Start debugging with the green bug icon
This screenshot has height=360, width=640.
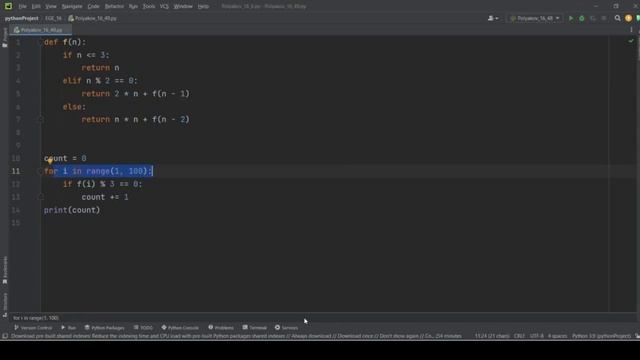582,18
